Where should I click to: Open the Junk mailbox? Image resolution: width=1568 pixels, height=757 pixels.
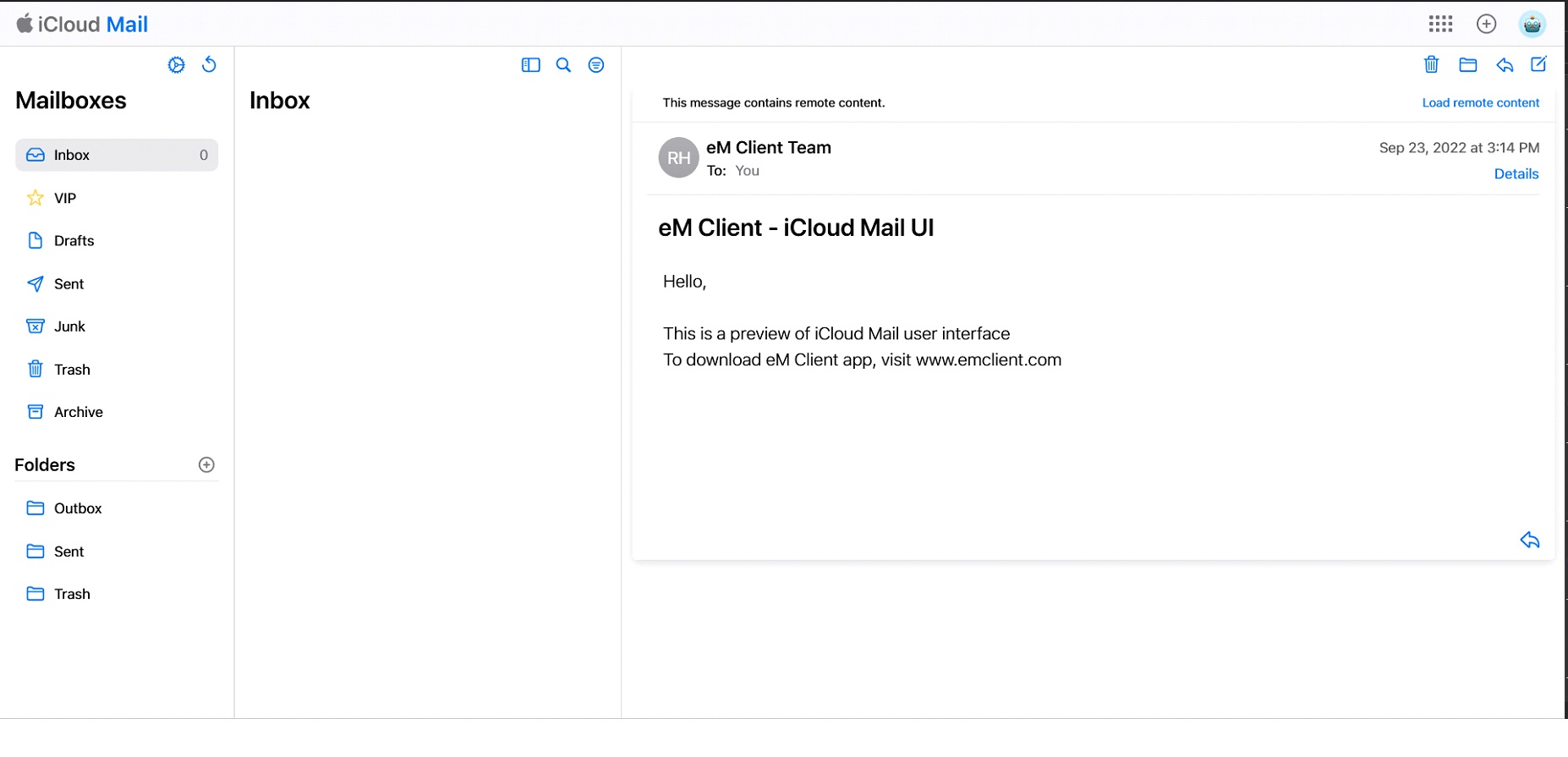tap(117, 326)
